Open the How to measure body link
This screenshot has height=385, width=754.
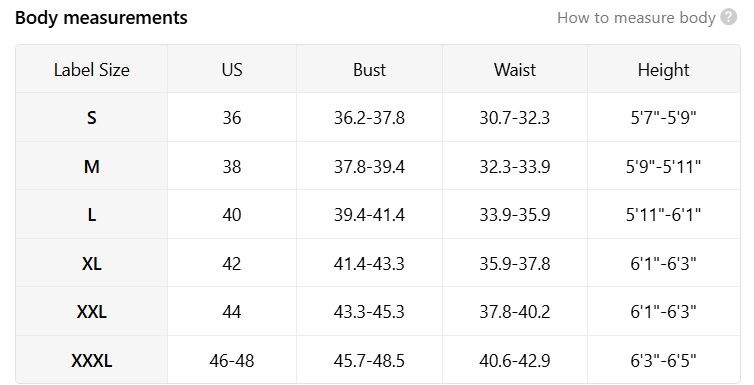[636, 18]
